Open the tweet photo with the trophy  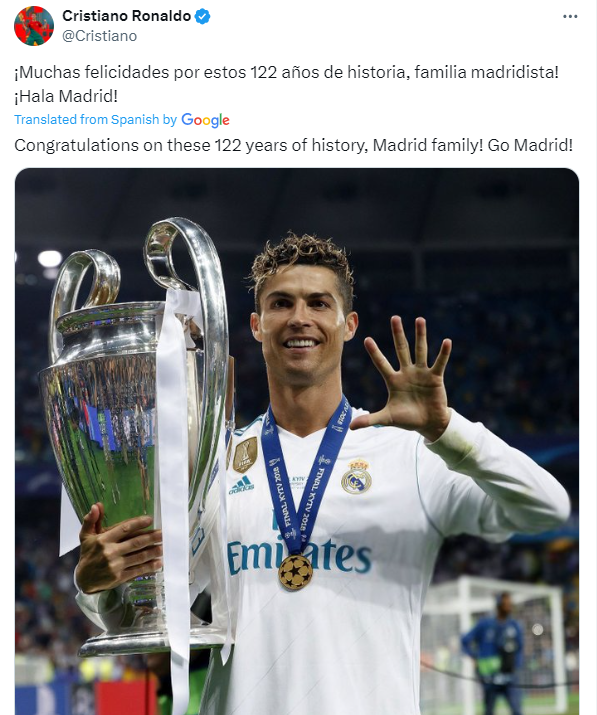(297, 441)
